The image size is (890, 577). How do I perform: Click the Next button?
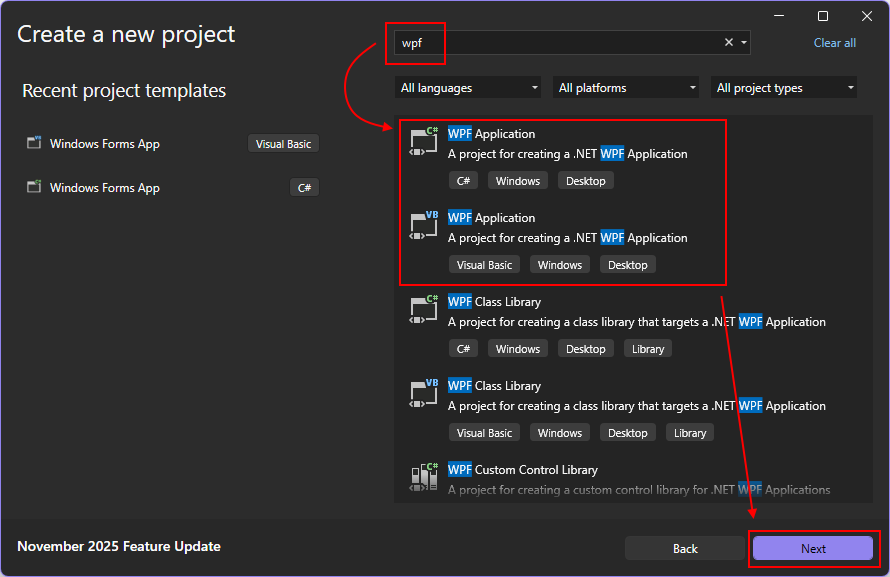coord(812,548)
